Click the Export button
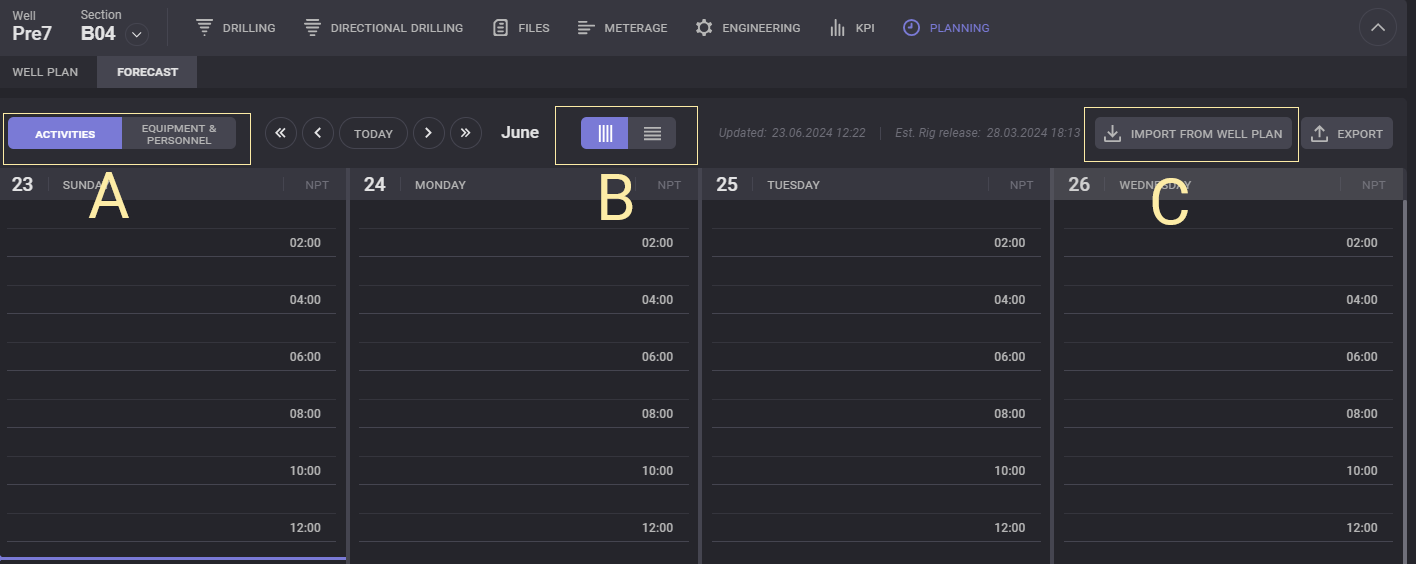The image size is (1416, 564). (x=1347, y=134)
